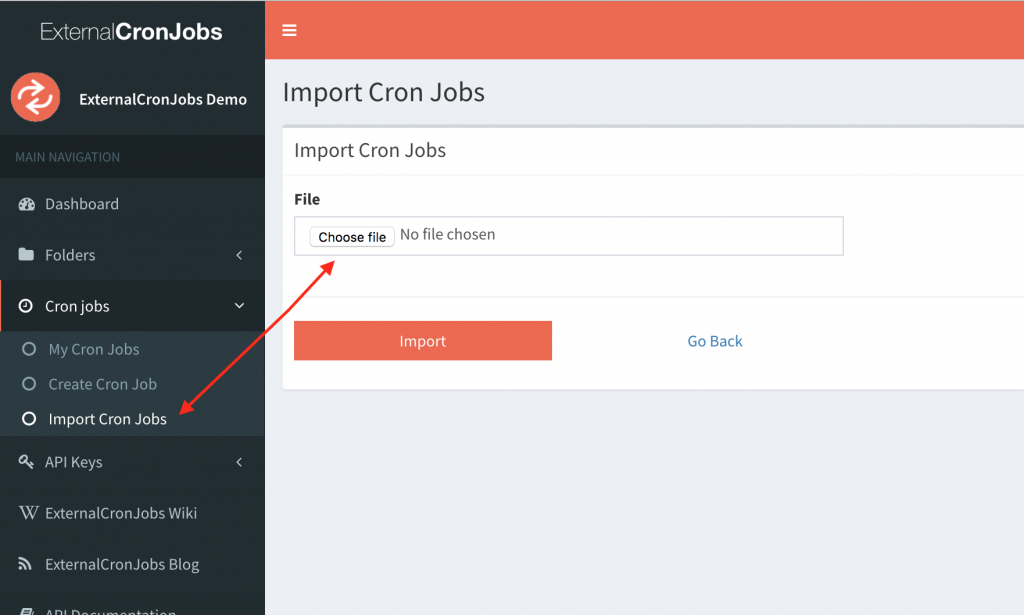Image resolution: width=1024 pixels, height=615 pixels.
Task: Click the Choose file button
Action: click(x=352, y=237)
